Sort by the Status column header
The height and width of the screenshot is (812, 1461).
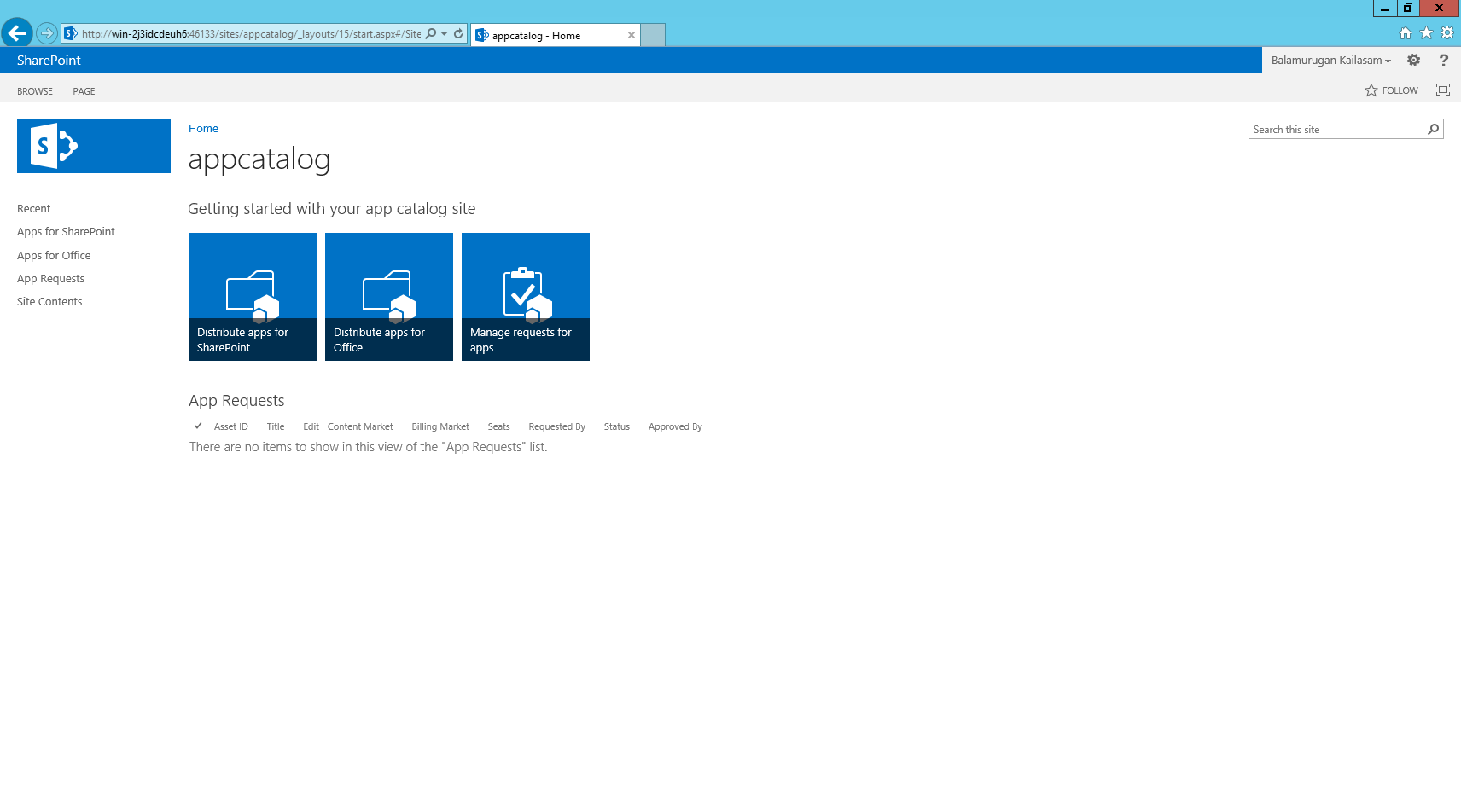(617, 427)
